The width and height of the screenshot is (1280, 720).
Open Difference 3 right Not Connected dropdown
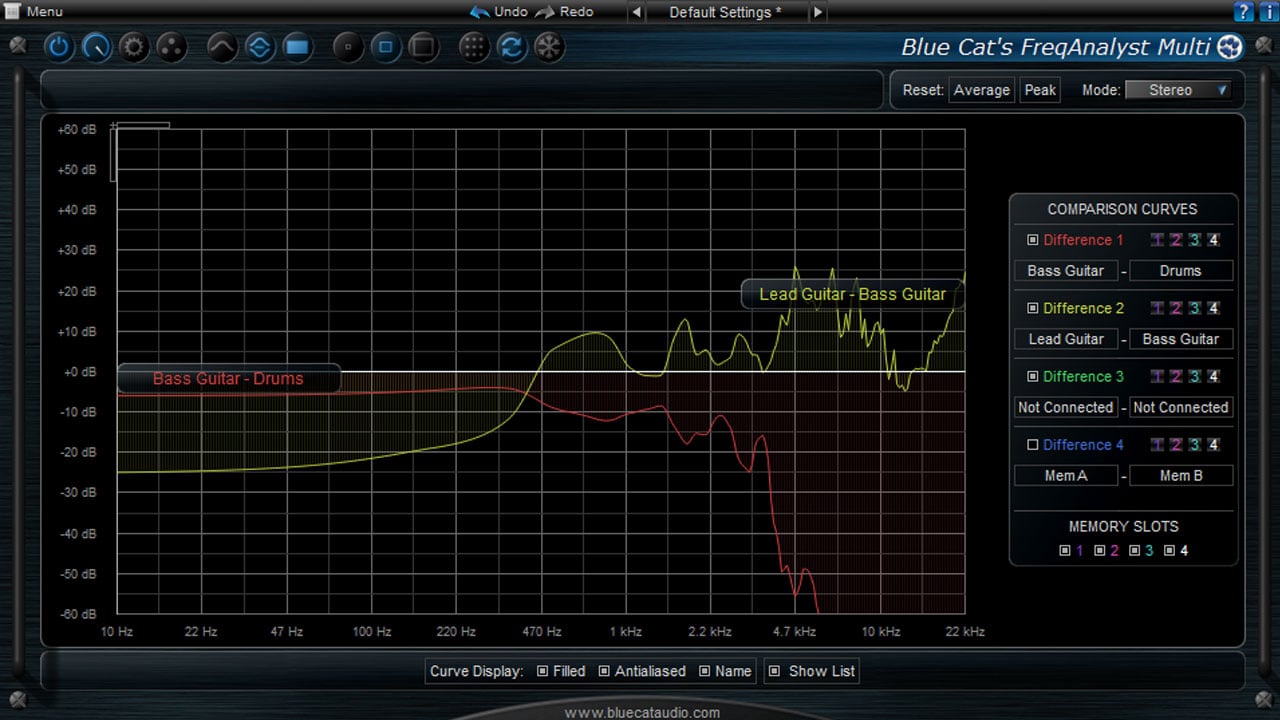(1181, 407)
